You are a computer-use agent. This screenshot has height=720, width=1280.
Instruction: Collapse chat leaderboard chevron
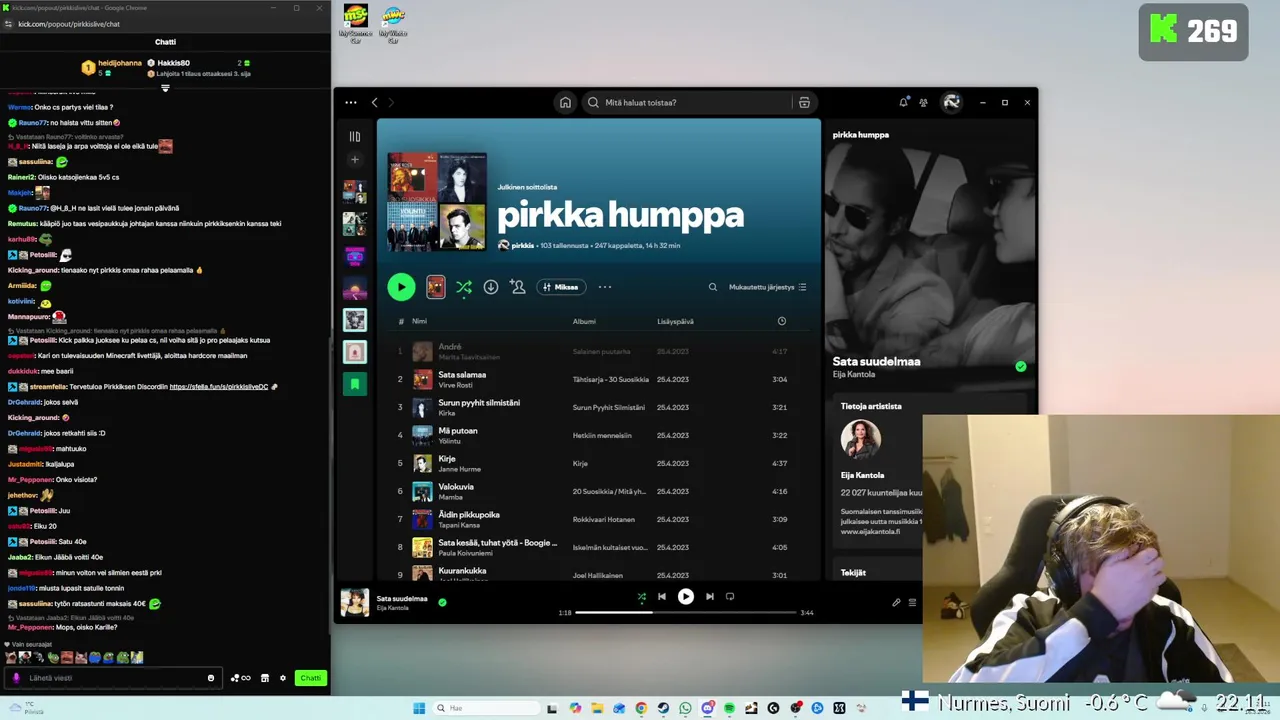click(x=165, y=88)
